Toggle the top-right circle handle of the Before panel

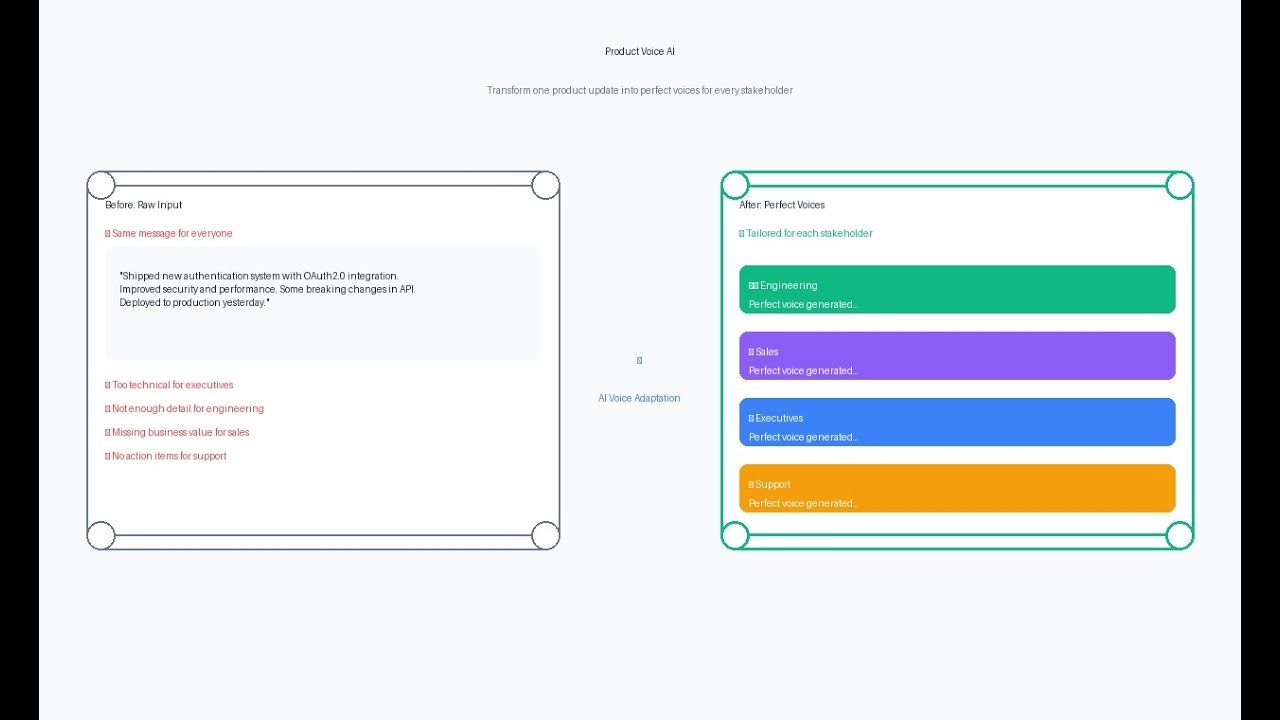click(x=546, y=185)
